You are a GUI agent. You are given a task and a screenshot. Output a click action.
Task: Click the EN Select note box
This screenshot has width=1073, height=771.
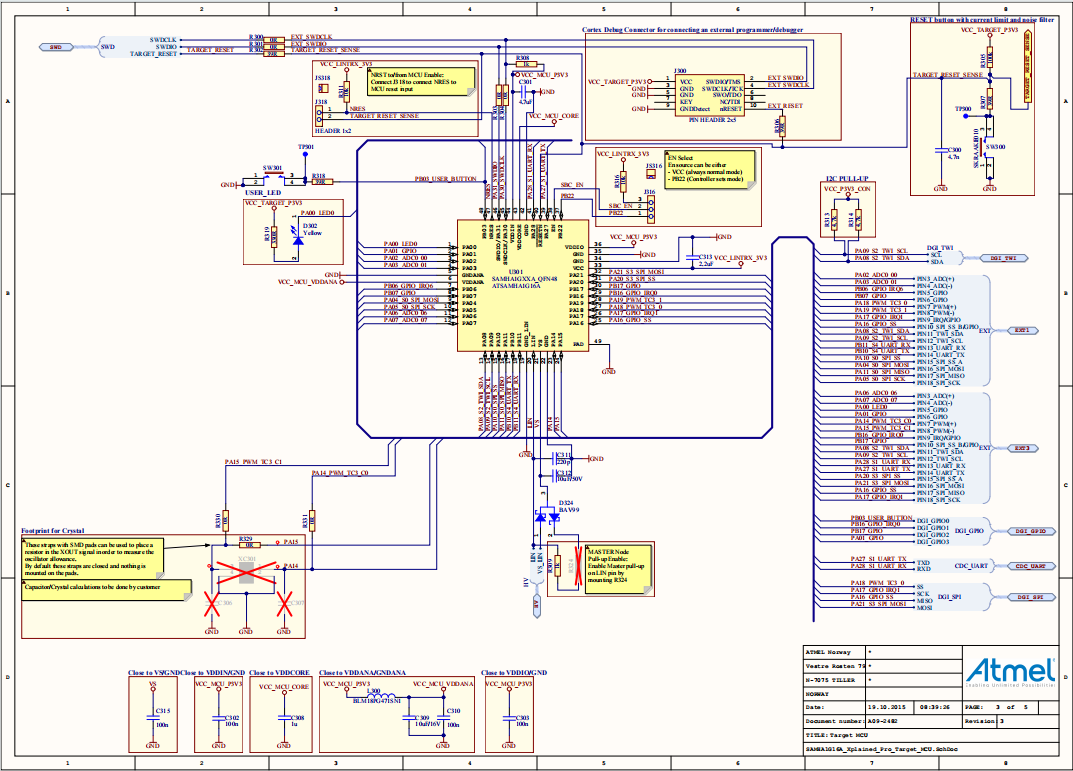(711, 169)
